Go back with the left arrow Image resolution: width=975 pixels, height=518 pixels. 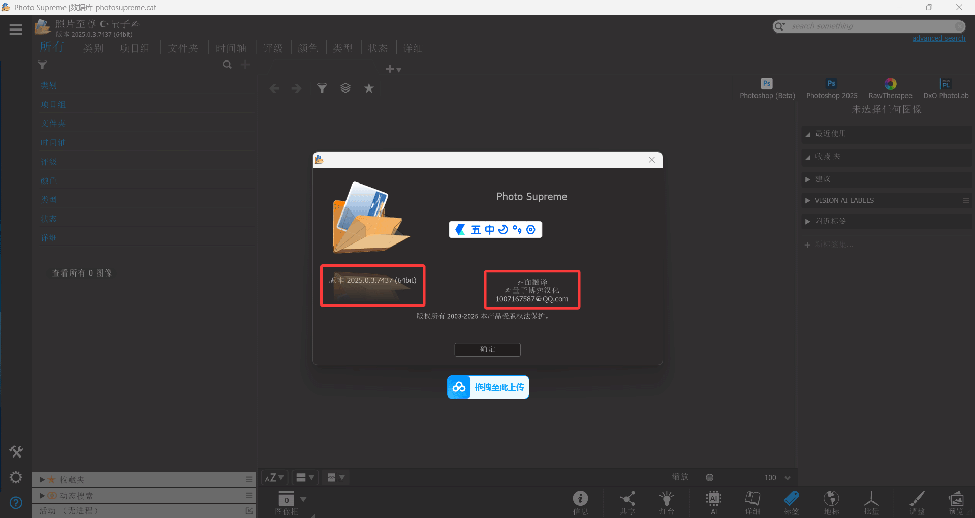(x=274, y=89)
